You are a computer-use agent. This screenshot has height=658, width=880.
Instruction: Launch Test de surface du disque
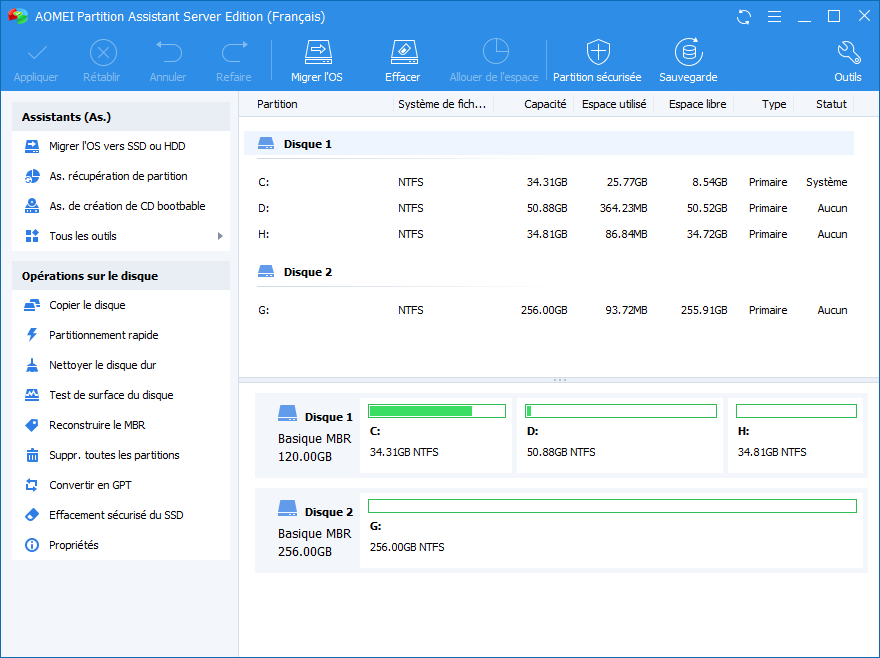(111, 395)
